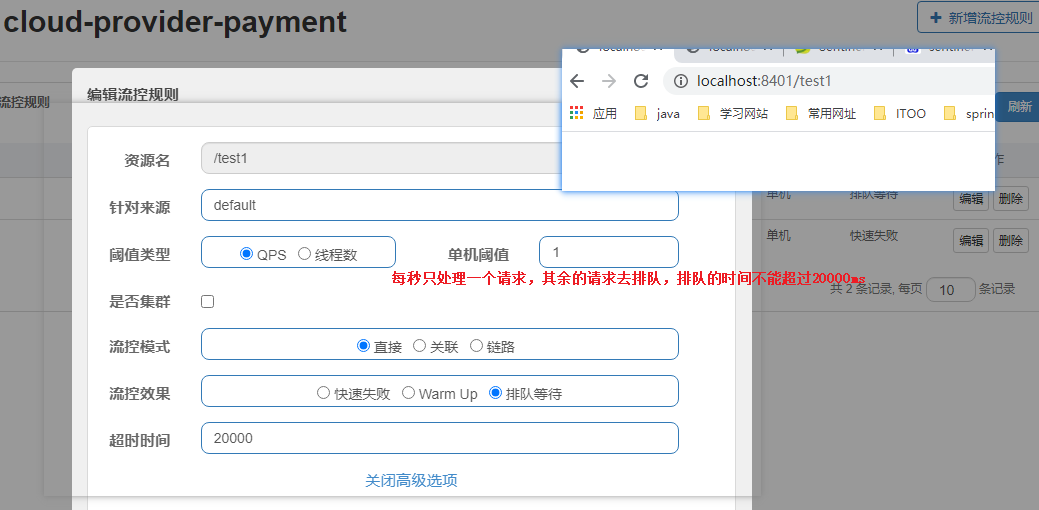1039x510 pixels.
Task: Open the java bookmark folder
Action: (x=657, y=113)
